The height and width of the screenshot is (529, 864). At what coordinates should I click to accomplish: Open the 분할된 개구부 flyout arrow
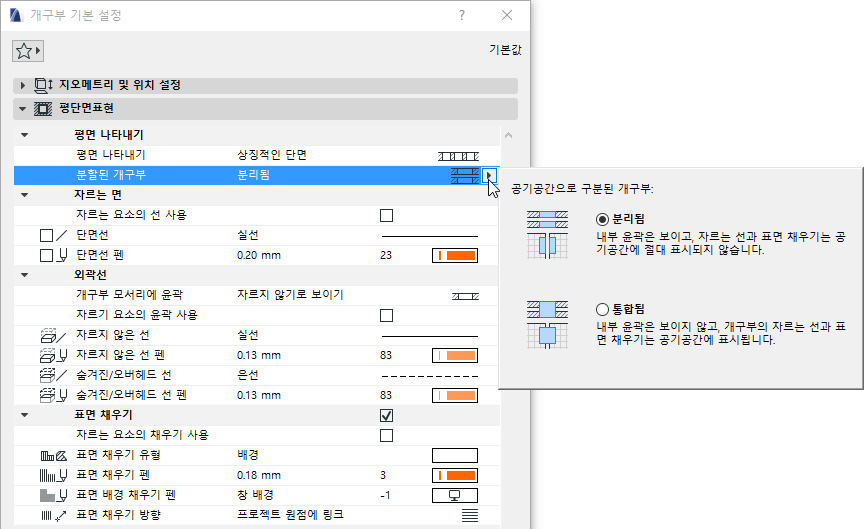pyautogui.click(x=489, y=176)
